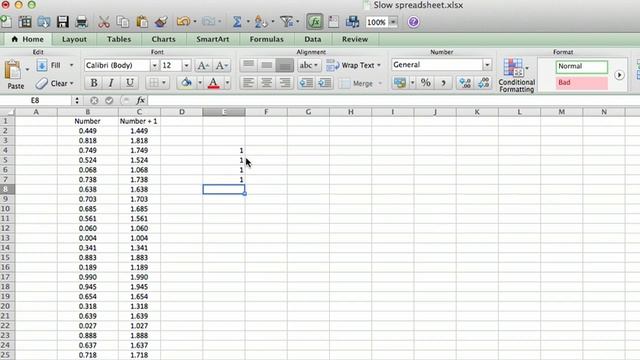Image resolution: width=640 pixels, height=360 pixels.
Task: Apply the Normal cell style
Action: click(x=581, y=66)
